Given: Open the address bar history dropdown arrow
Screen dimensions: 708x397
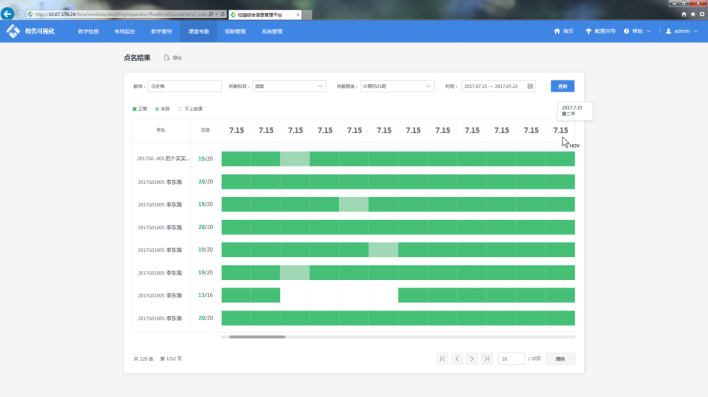Looking at the screenshot, I should point(217,14).
